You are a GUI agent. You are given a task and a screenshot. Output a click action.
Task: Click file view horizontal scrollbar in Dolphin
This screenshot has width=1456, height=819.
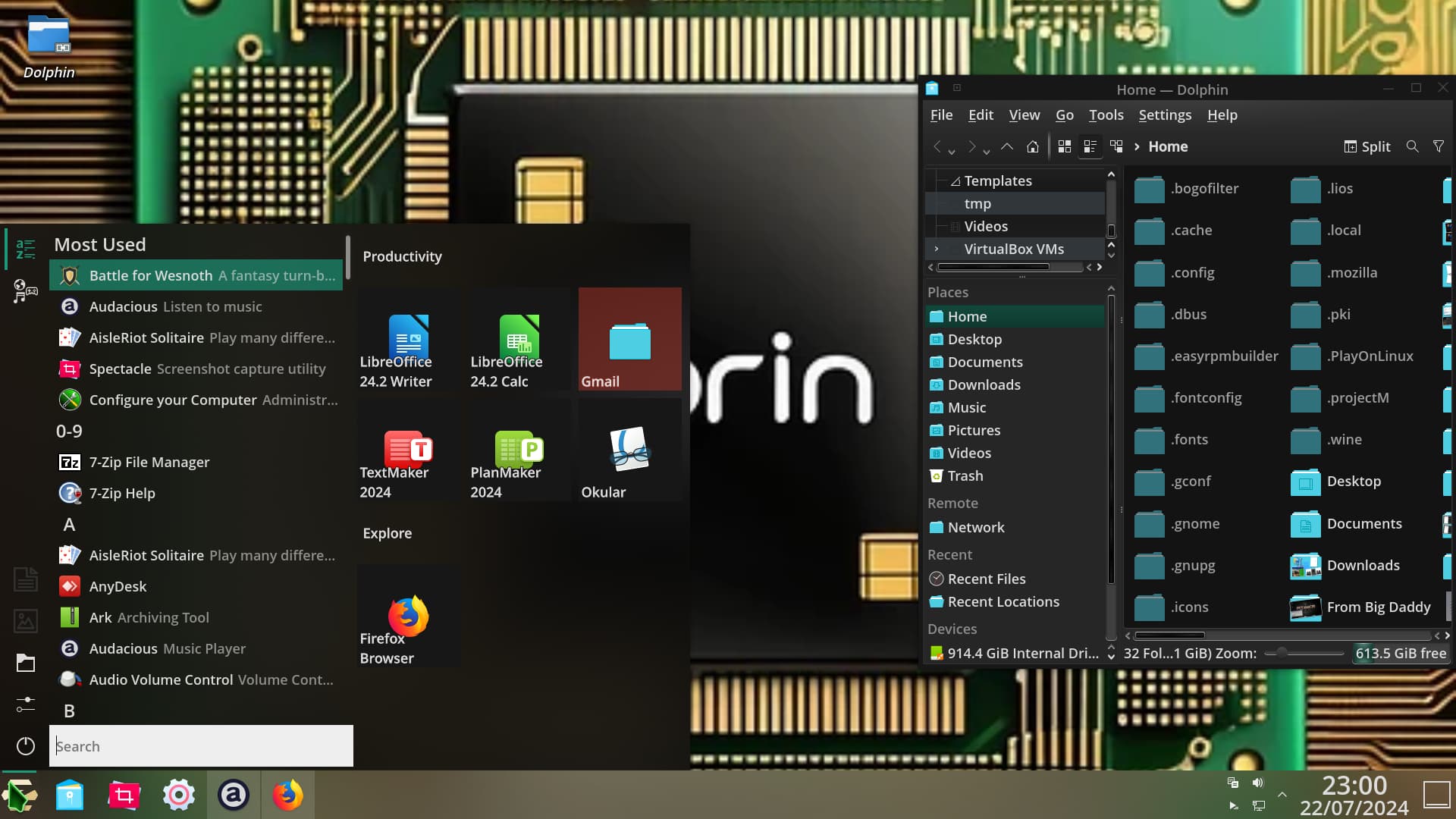1169,635
